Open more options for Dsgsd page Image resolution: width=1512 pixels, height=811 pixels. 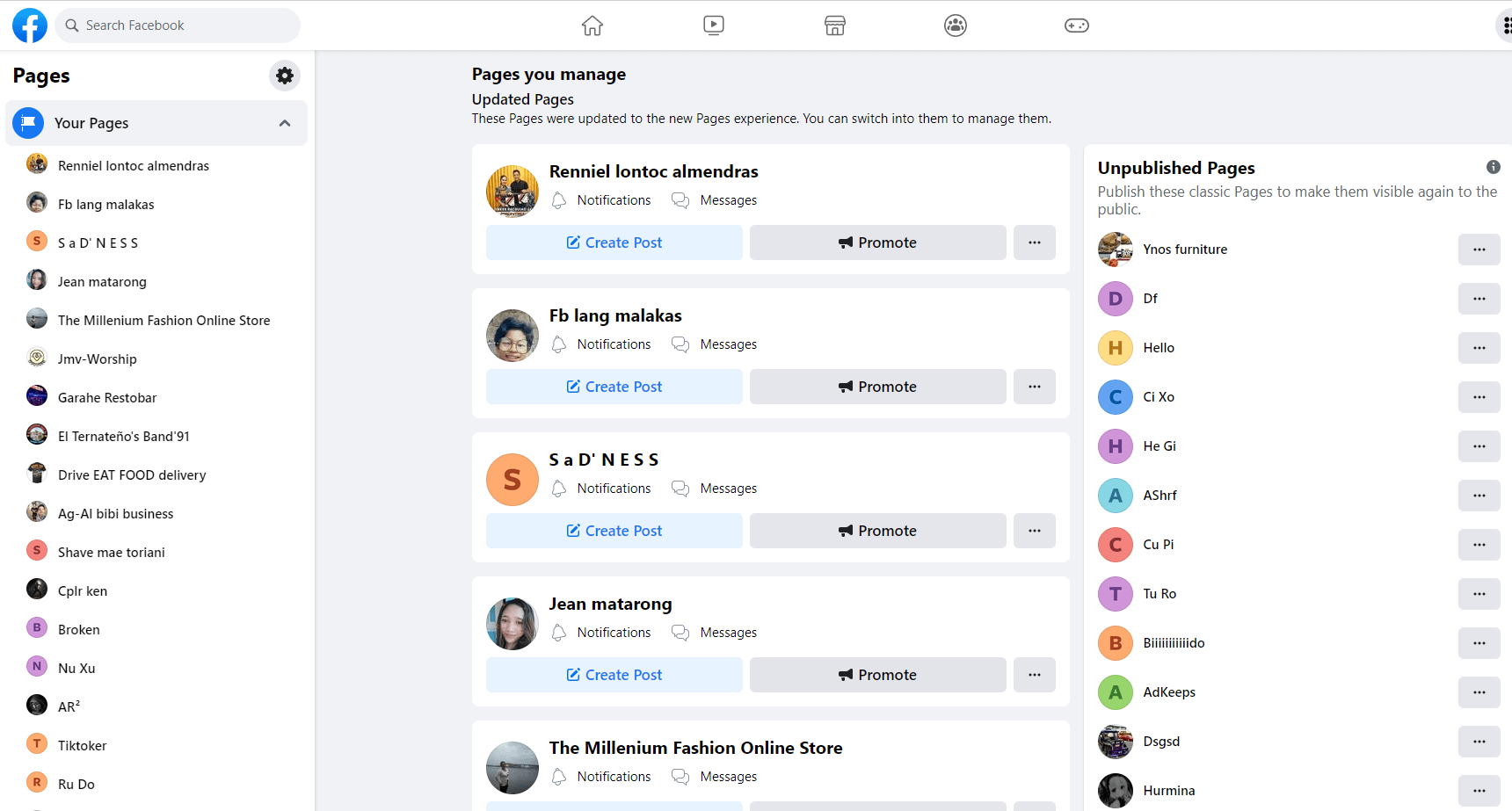coord(1479,742)
